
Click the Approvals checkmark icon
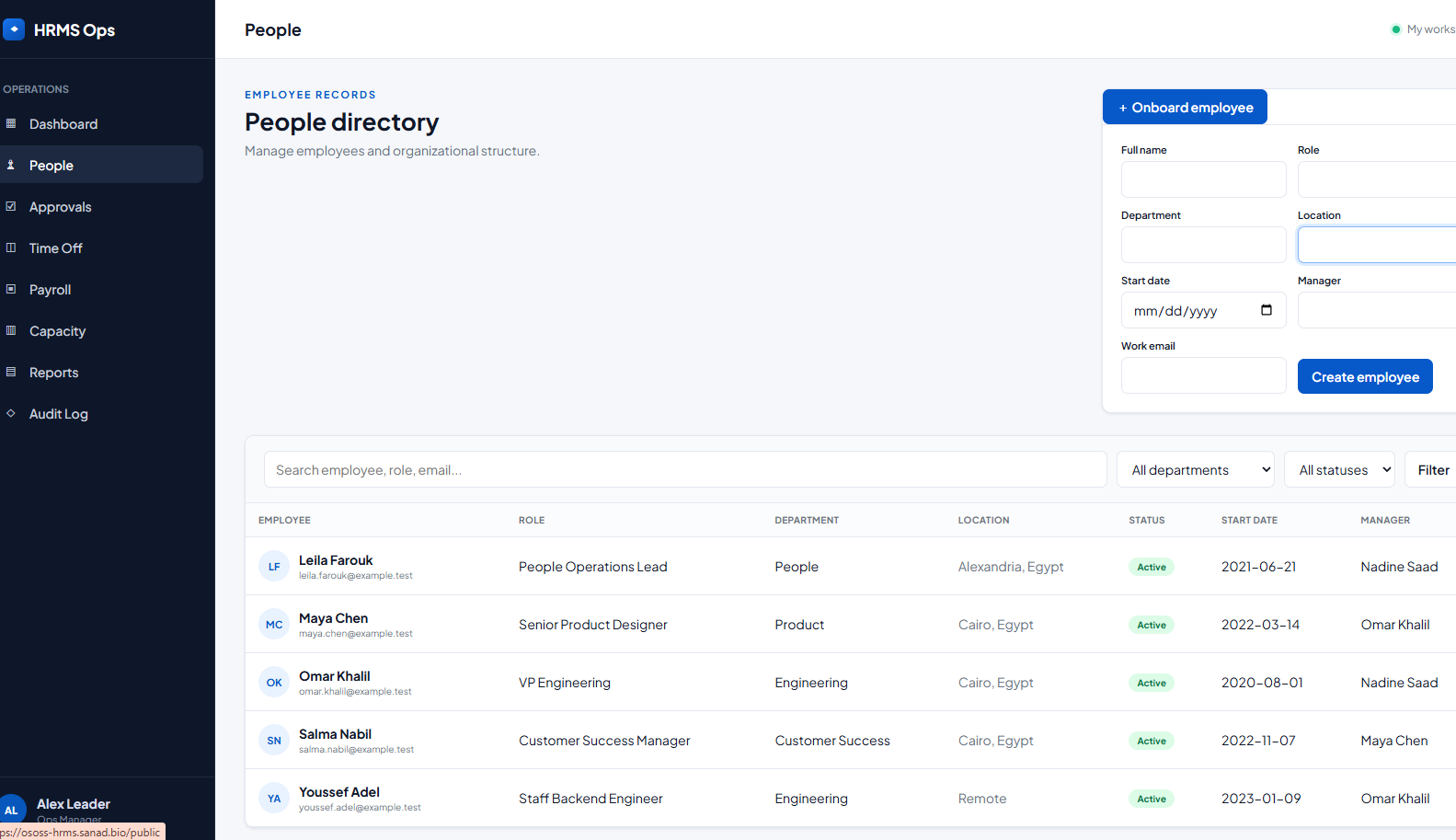pos(11,206)
